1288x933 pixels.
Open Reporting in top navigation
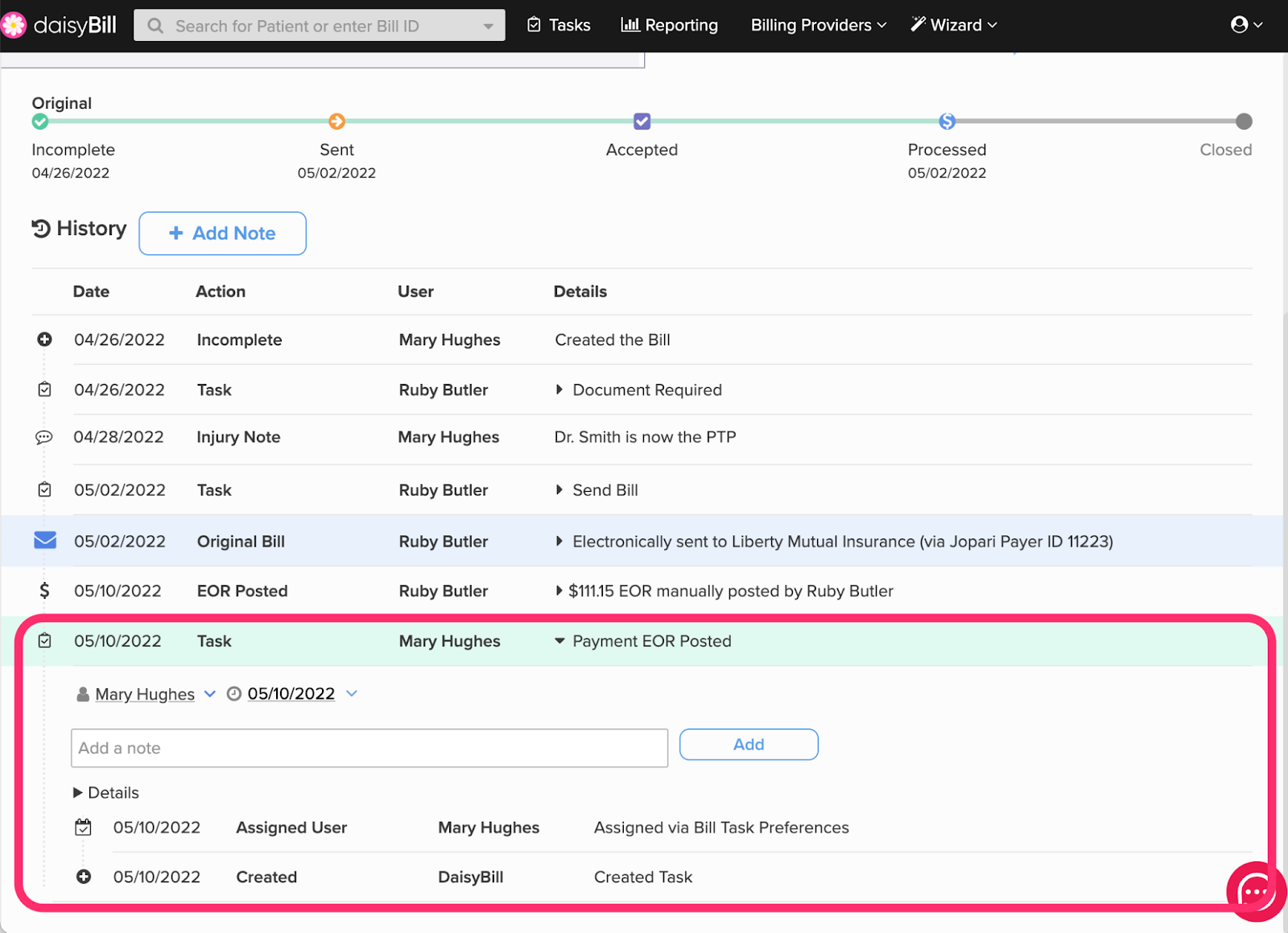[x=670, y=25]
